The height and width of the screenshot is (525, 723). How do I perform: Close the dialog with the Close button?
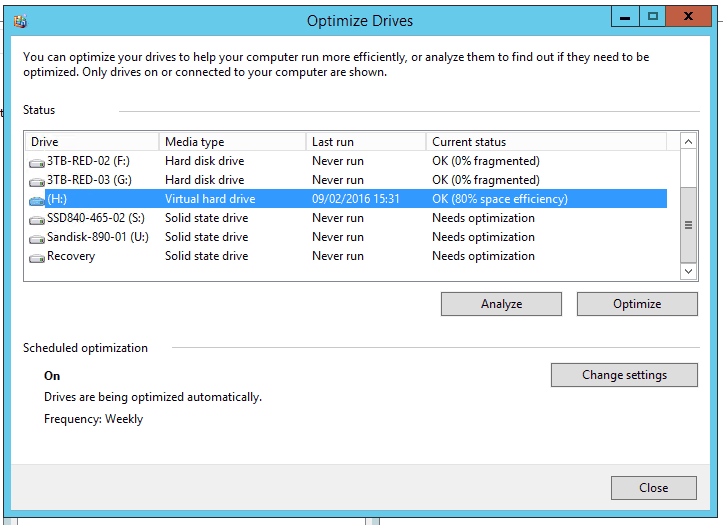pos(653,488)
